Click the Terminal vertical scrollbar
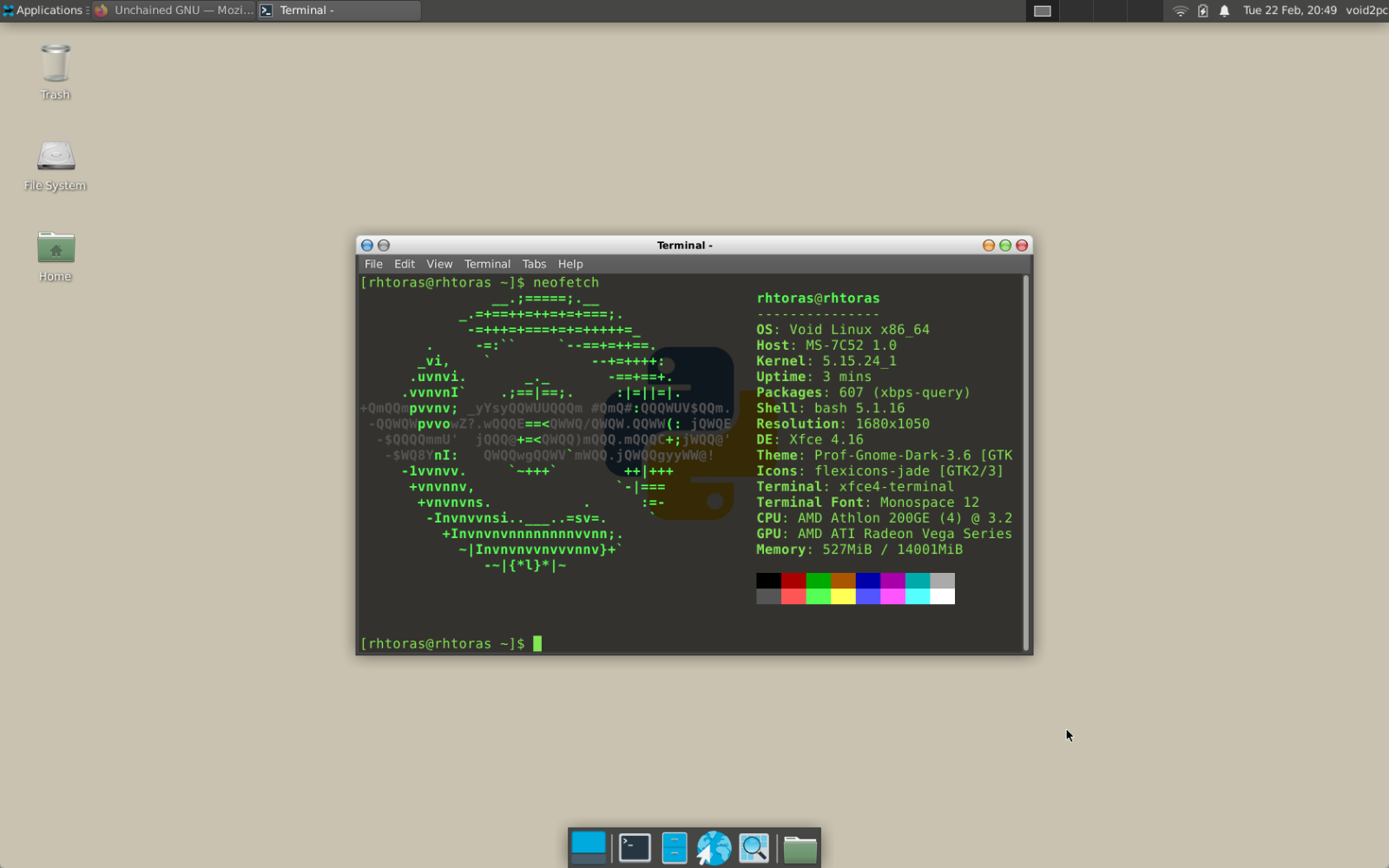Image resolution: width=1389 pixels, height=868 pixels. coord(1026,463)
